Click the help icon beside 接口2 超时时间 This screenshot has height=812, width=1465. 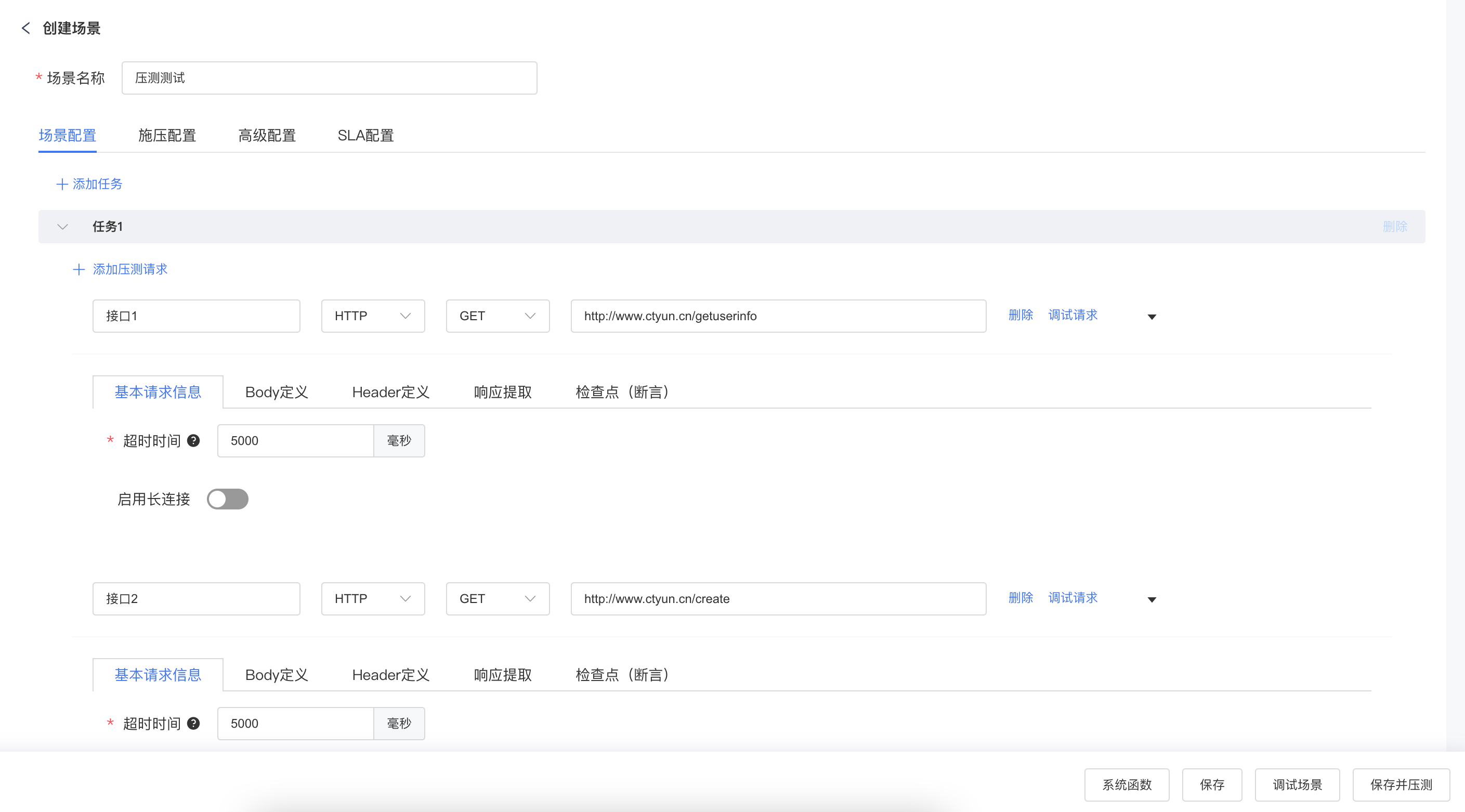click(193, 723)
